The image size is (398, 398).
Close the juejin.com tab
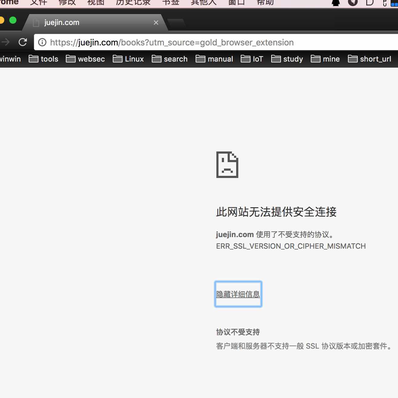coord(156,23)
